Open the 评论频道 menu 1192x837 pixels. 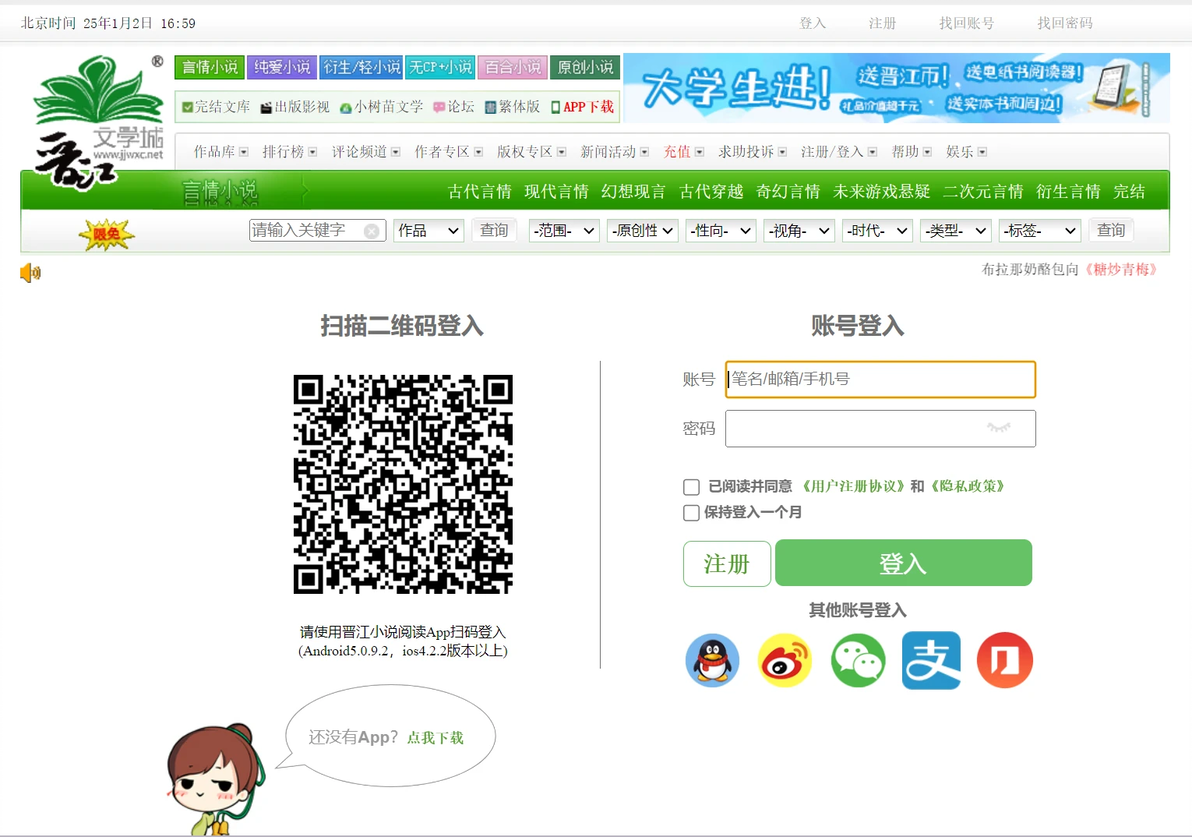[366, 152]
